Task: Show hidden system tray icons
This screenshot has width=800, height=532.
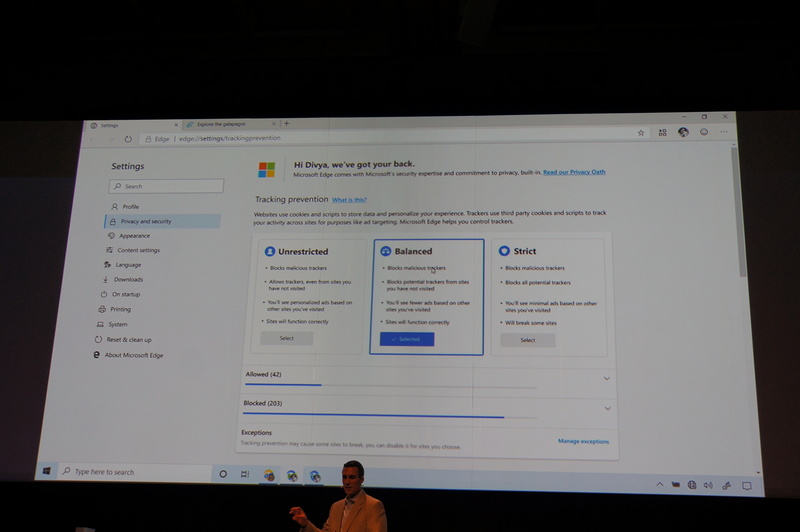Action: [660, 484]
